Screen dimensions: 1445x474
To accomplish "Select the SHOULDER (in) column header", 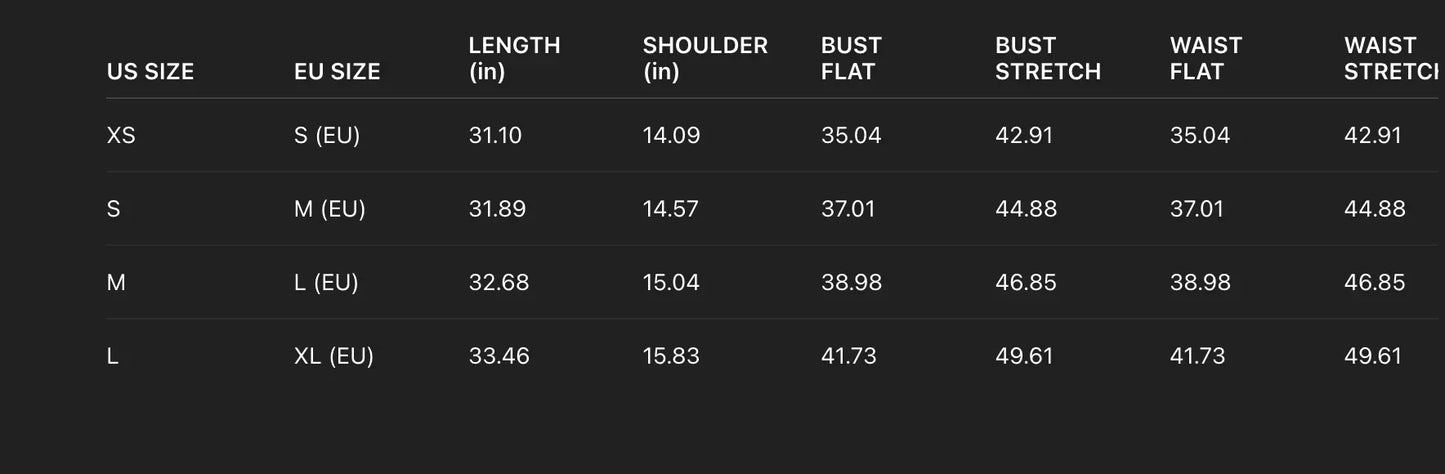I will coord(705,59).
